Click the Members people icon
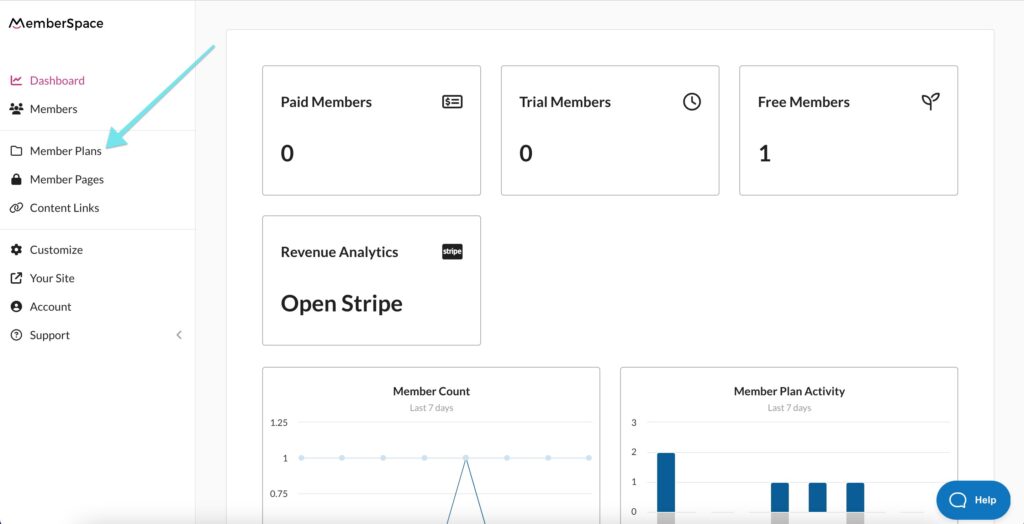 (x=16, y=109)
